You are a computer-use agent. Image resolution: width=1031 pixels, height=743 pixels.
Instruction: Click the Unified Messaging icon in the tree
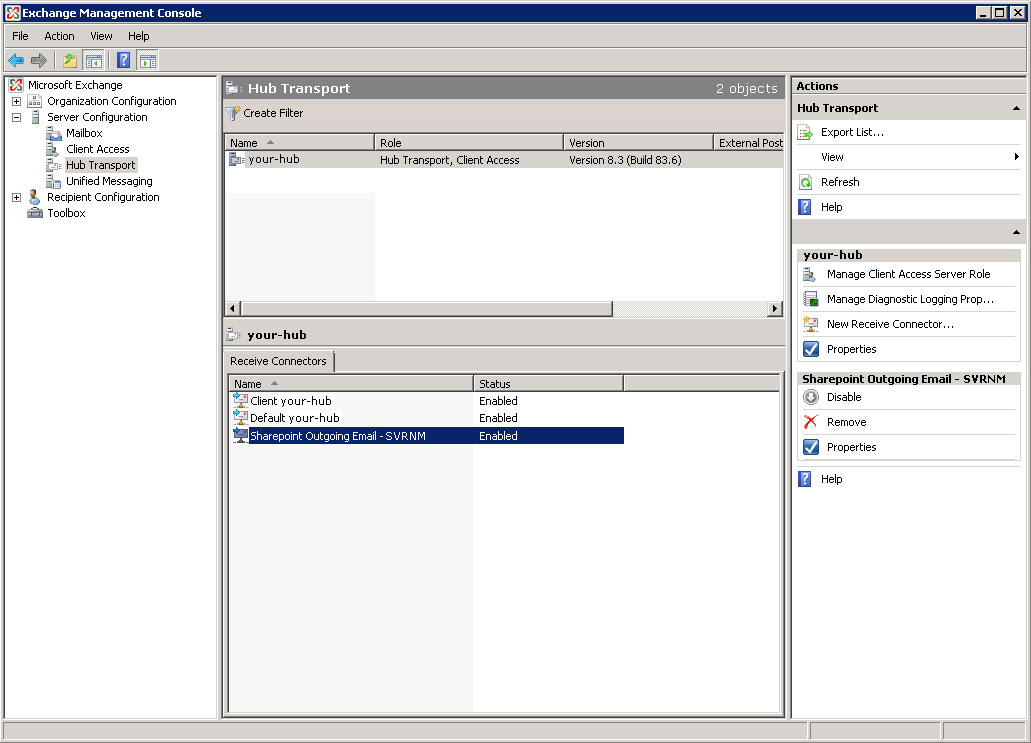tap(53, 181)
